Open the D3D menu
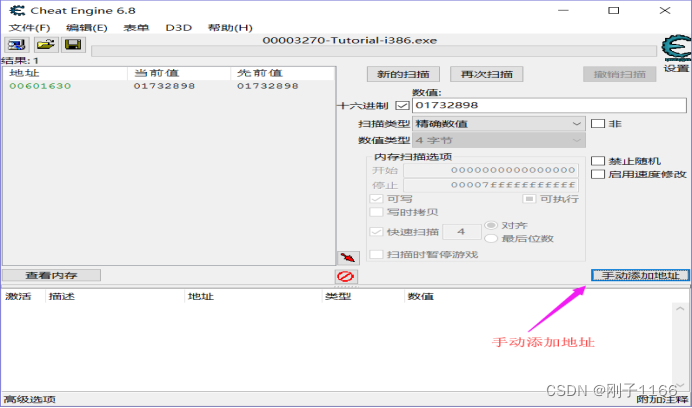The height and width of the screenshot is (408, 692). click(x=179, y=28)
